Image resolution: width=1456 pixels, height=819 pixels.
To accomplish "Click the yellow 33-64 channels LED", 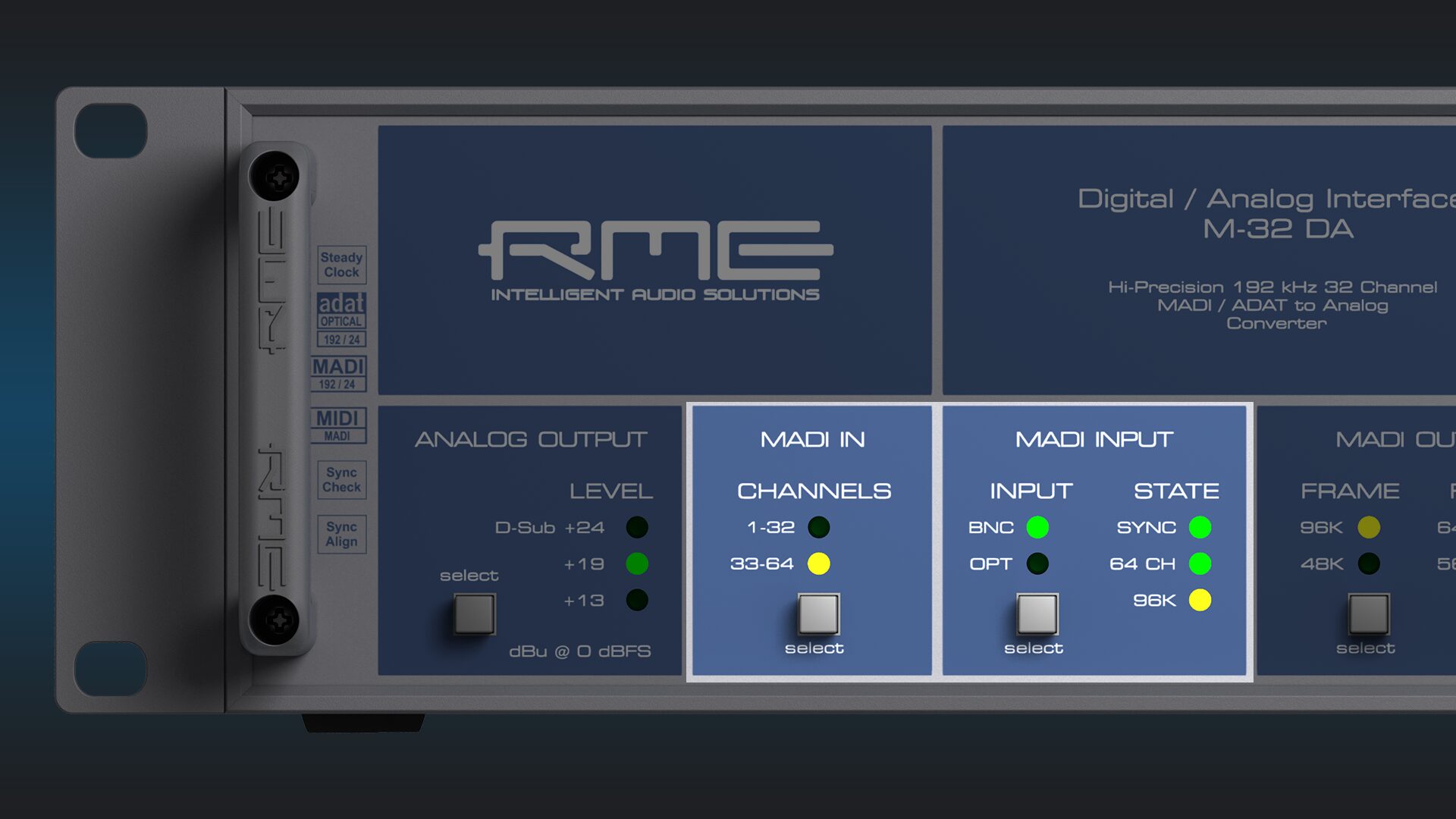I will point(818,563).
